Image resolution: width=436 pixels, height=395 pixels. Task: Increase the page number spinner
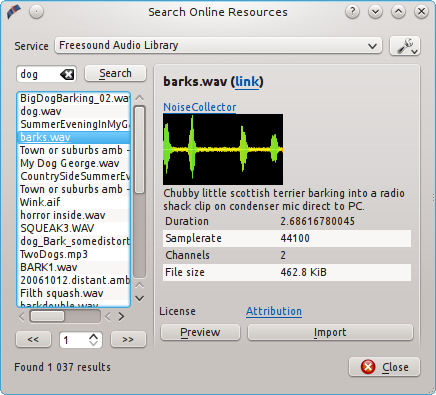(94, 336)
